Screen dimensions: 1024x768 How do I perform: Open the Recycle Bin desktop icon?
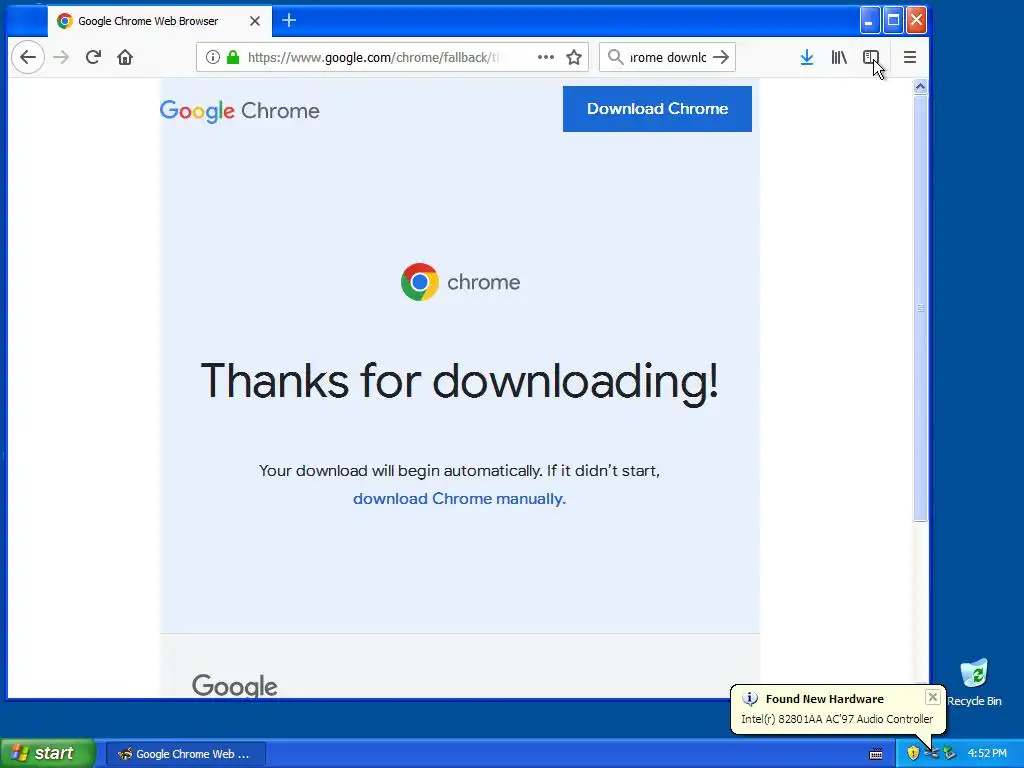pyautogui.click(x=974, y=683)
